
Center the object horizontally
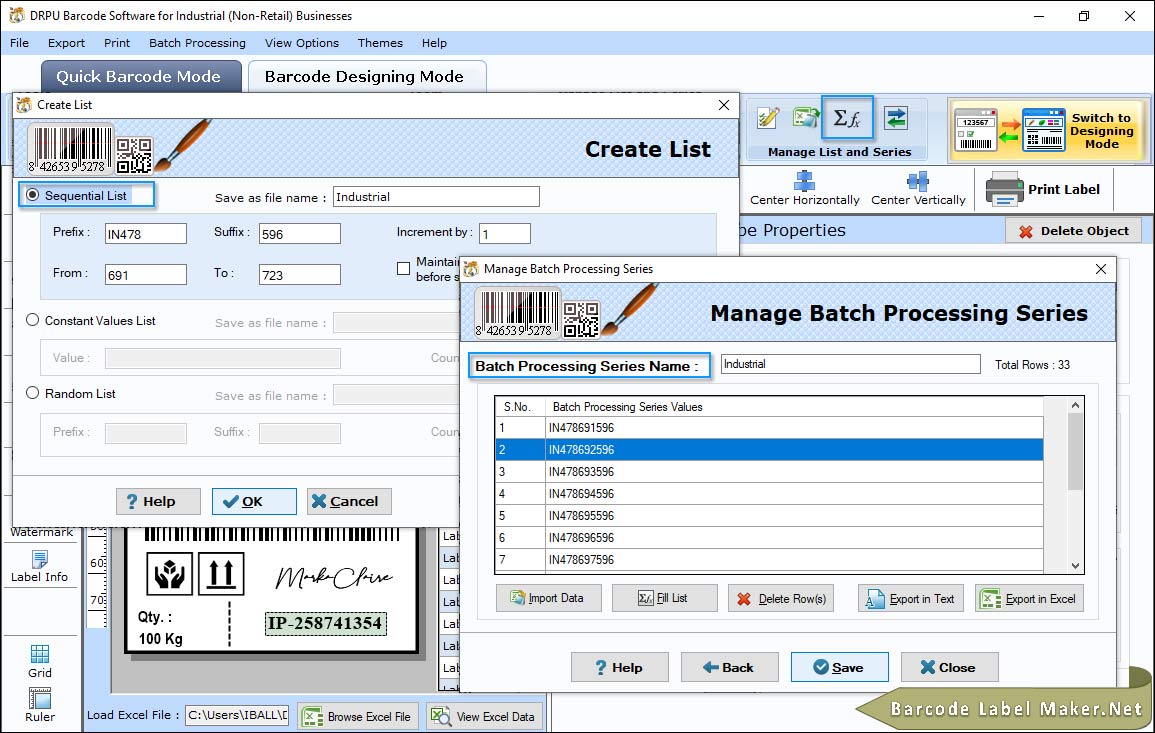[x=804, y=189]
